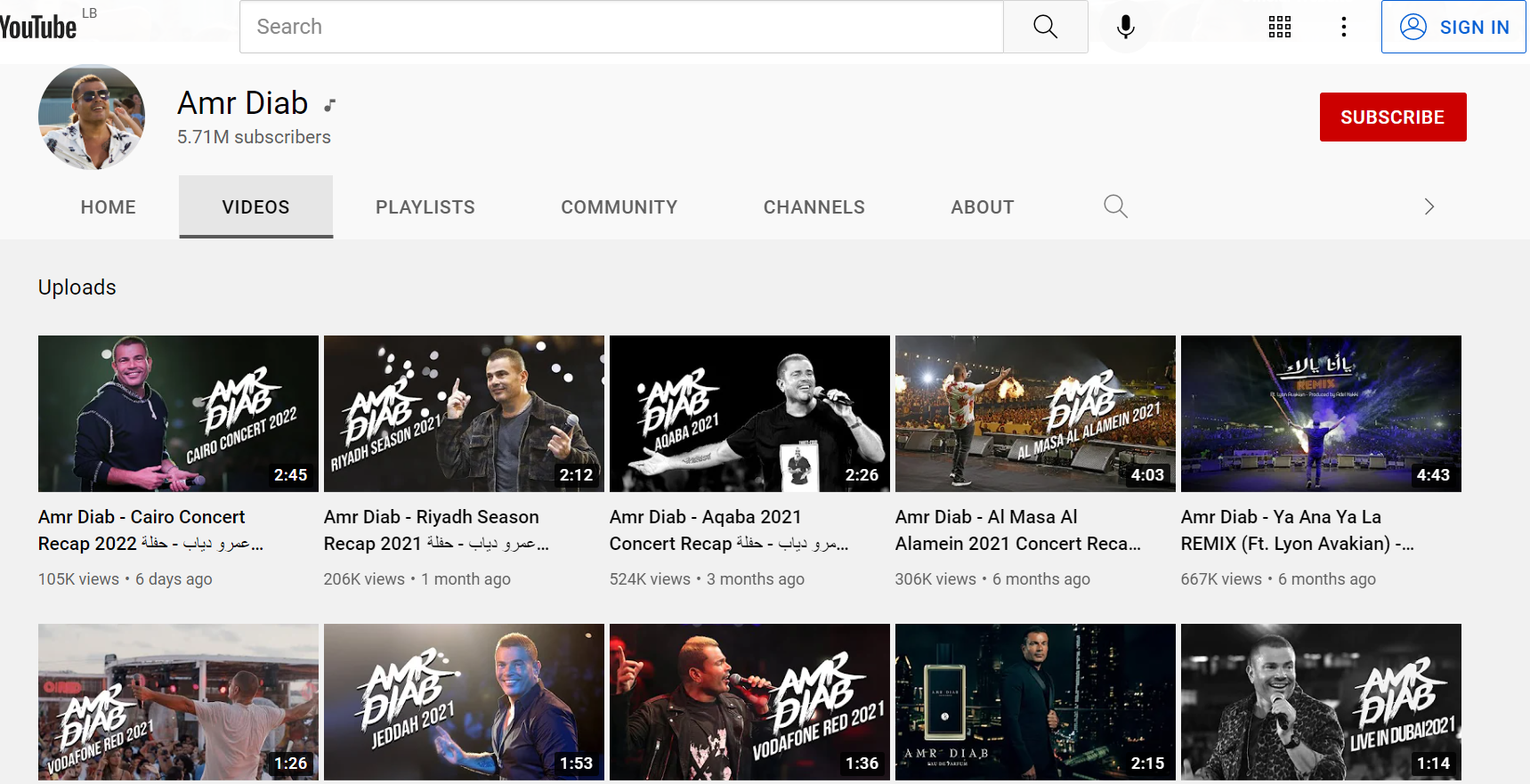The image size is (1530, 784).
Task: Open the Community tab
Action: click(x=619, y=206)
